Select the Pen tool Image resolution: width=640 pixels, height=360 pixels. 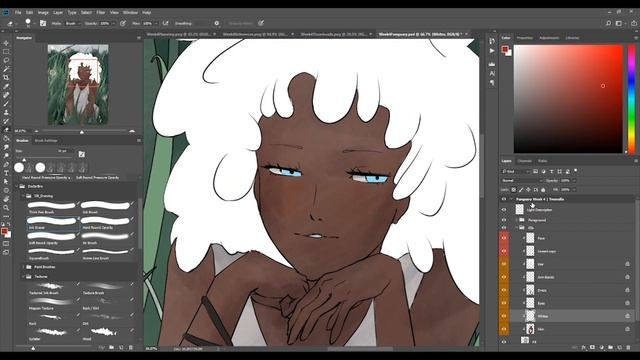[x=6, y=164]
